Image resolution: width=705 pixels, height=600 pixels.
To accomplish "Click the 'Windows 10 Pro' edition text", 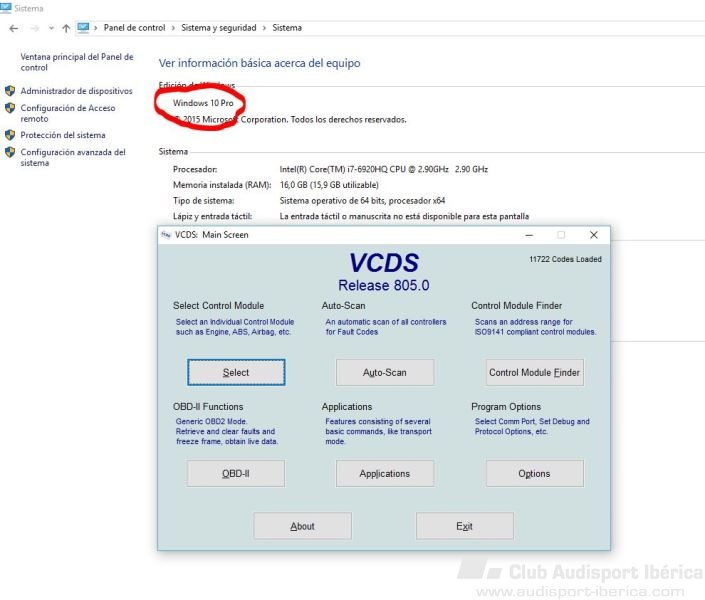I will coord(203,103).
